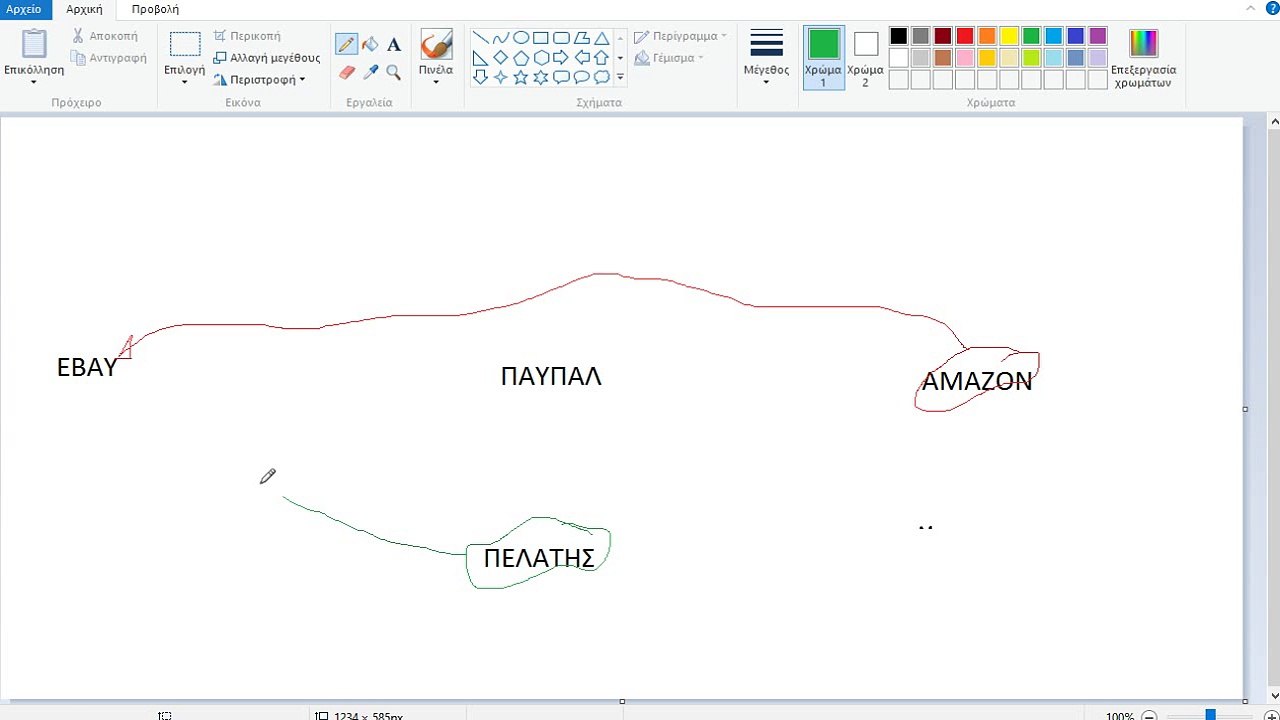
Task: Click the Πινέλα brush icon
Action: click(x=436, y=44)
